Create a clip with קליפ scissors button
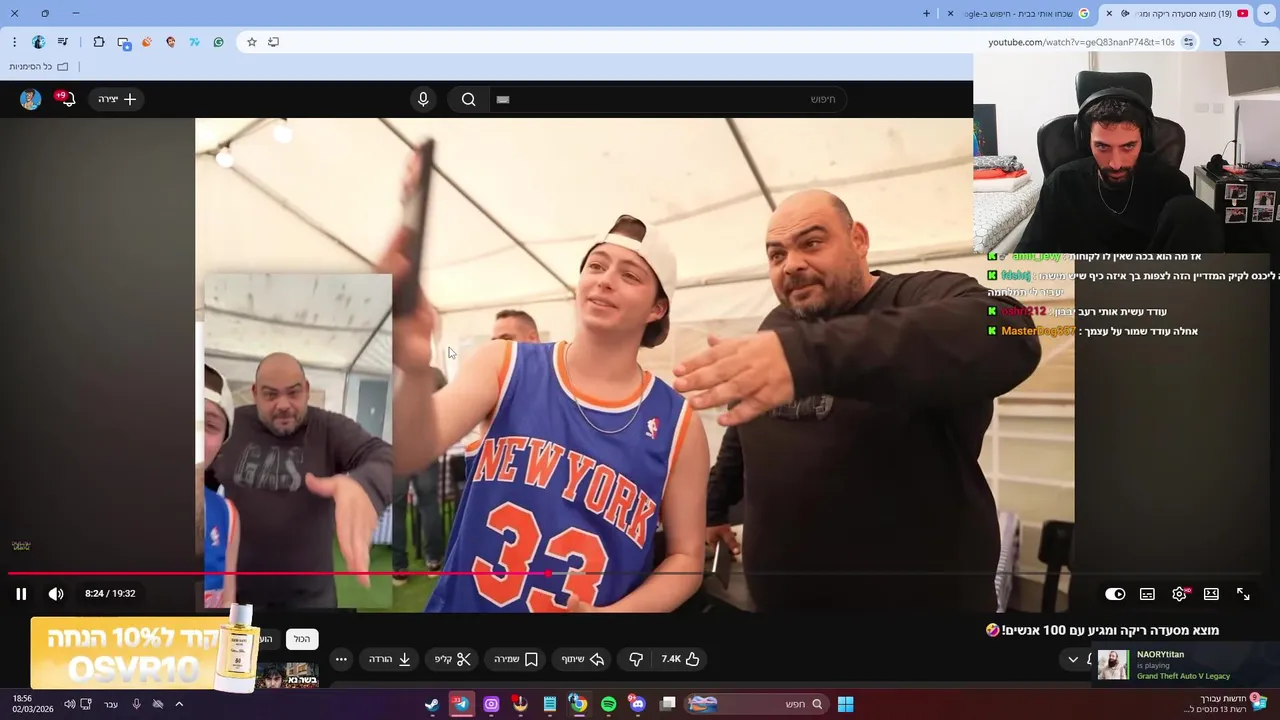 tap(452, 659)
